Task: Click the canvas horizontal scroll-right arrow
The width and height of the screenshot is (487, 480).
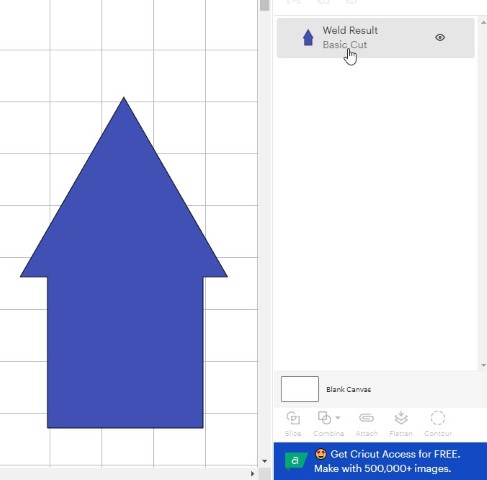Action: coord(252,474)
